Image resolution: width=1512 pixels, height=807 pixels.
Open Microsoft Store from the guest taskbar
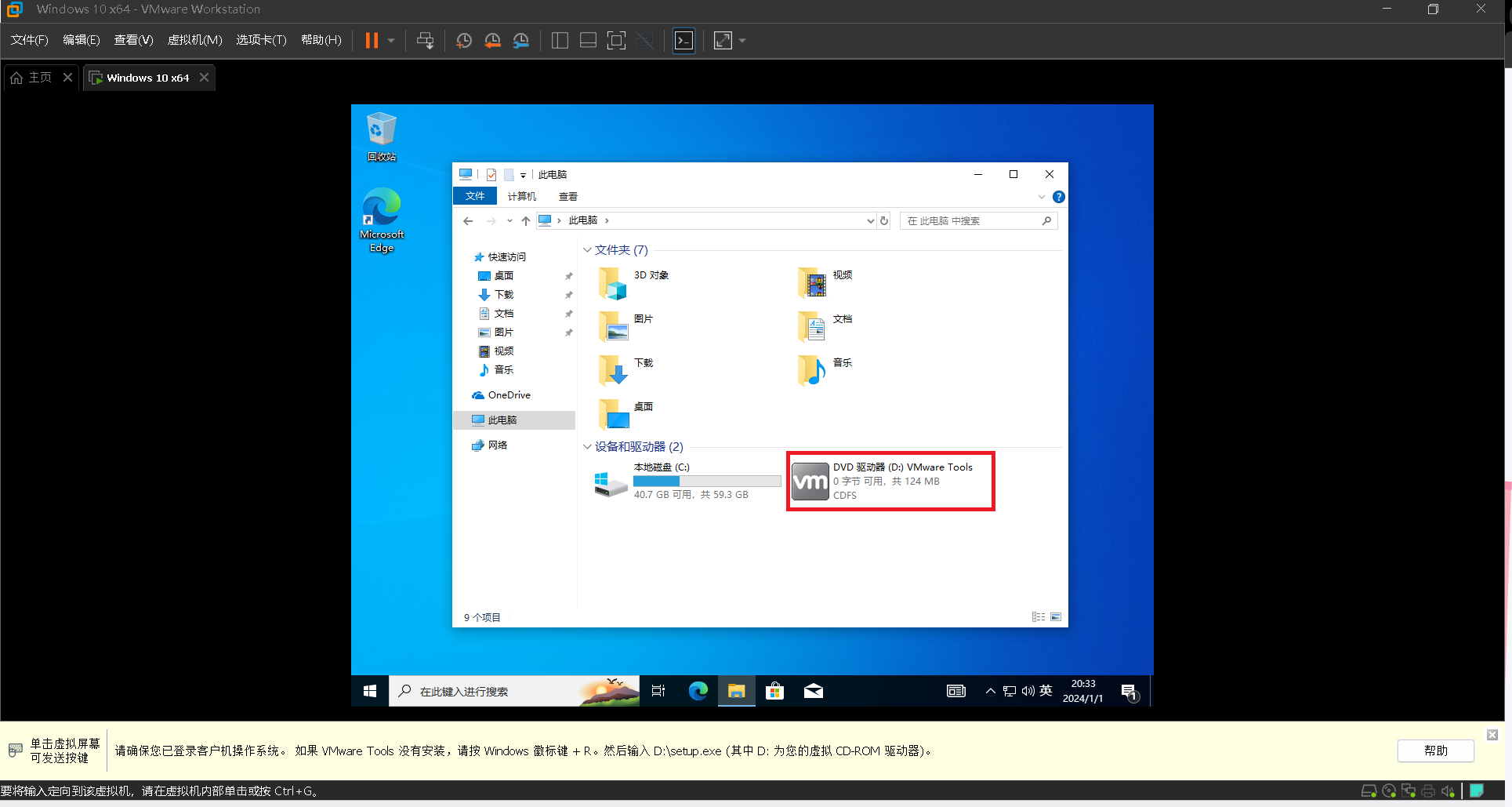pos(774,691)
